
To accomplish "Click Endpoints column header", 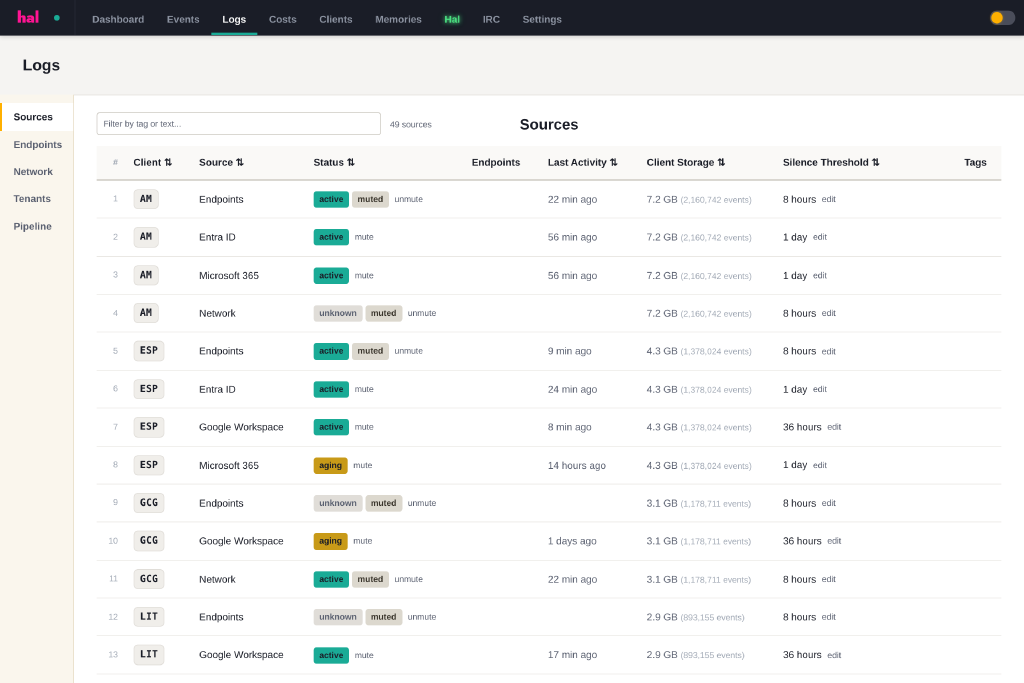I will (496, 163).
